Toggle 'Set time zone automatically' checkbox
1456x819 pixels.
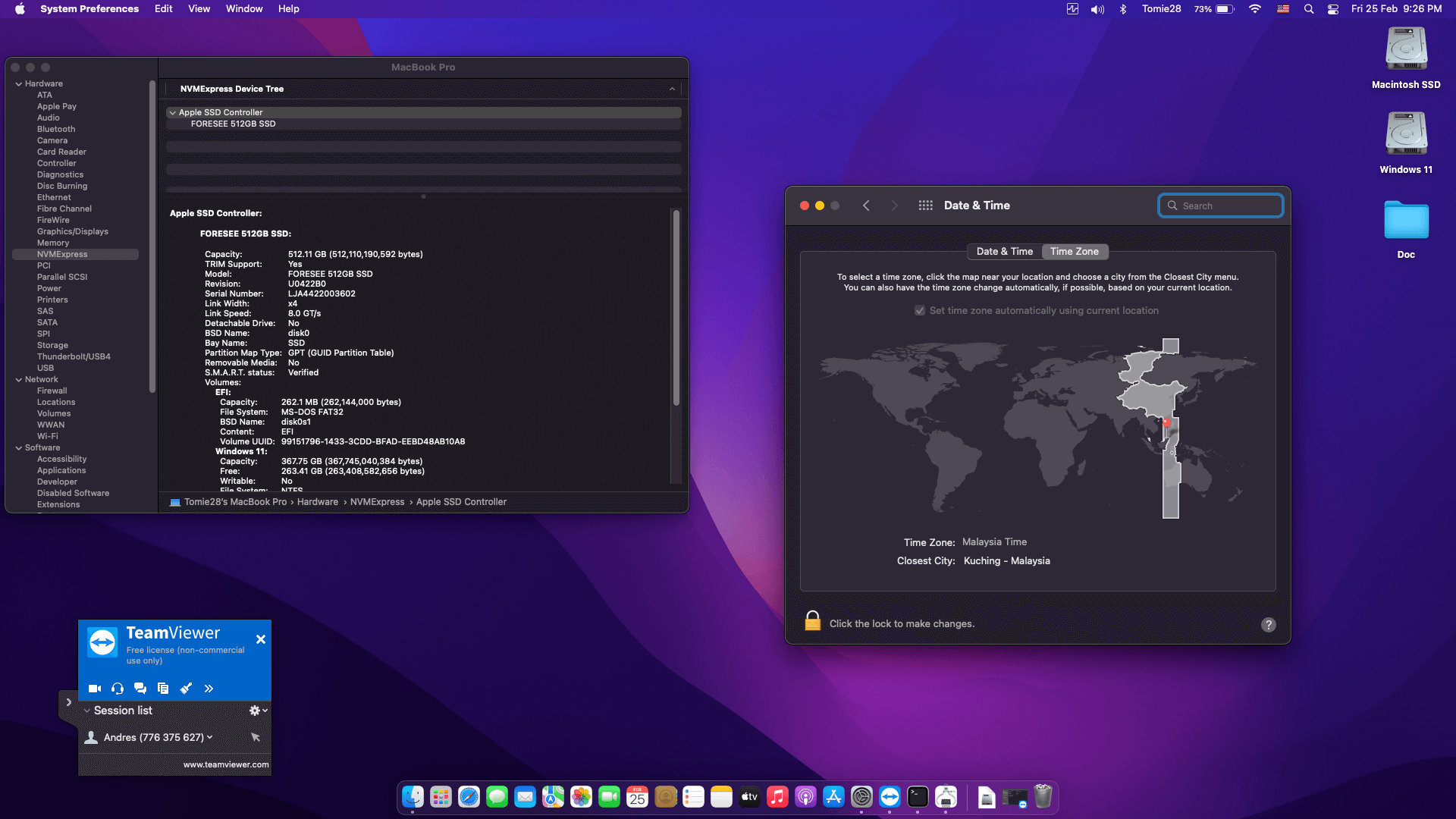[920, 311]
